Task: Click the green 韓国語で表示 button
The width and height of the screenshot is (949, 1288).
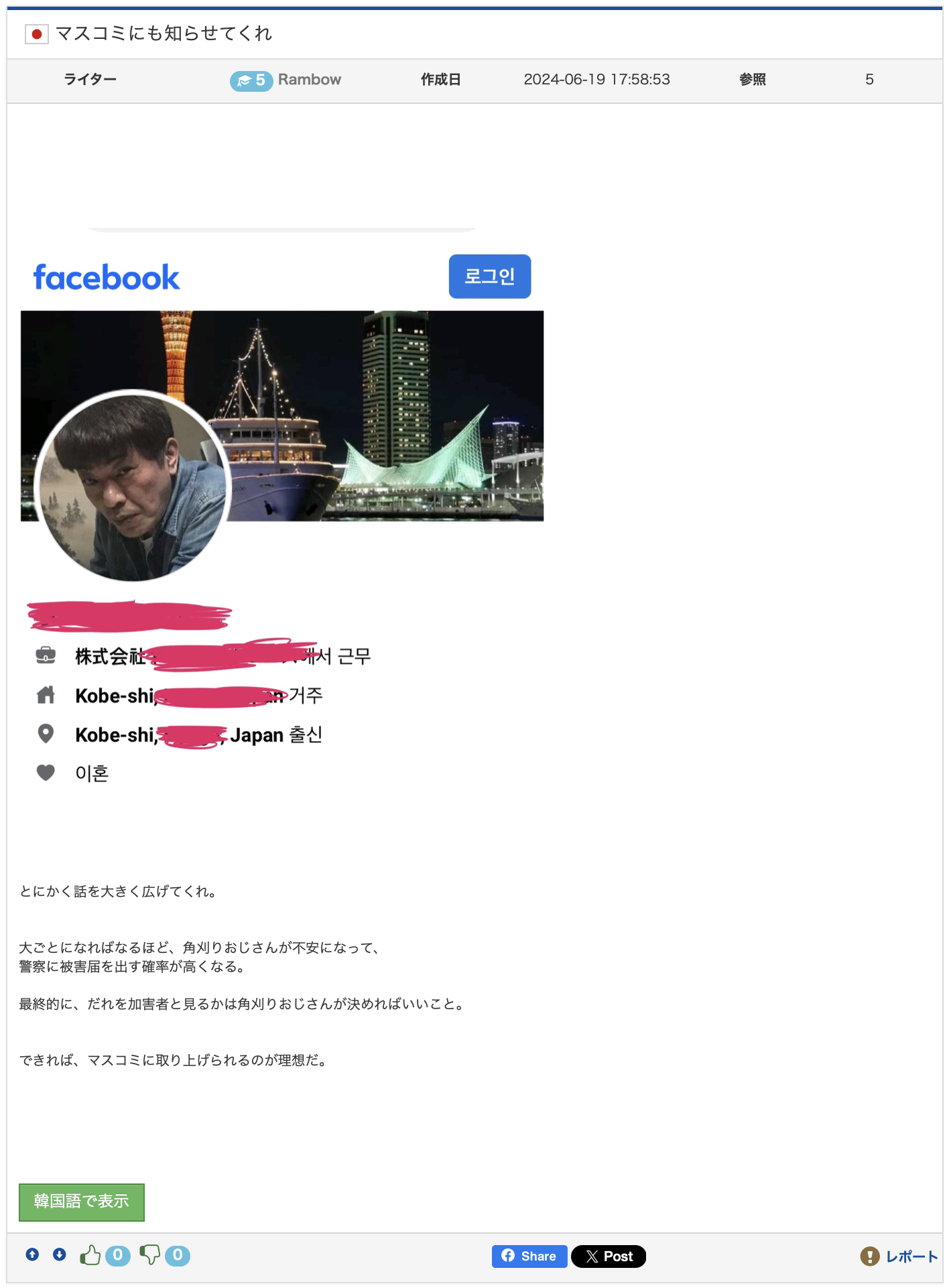Action: coord(82,1202)
